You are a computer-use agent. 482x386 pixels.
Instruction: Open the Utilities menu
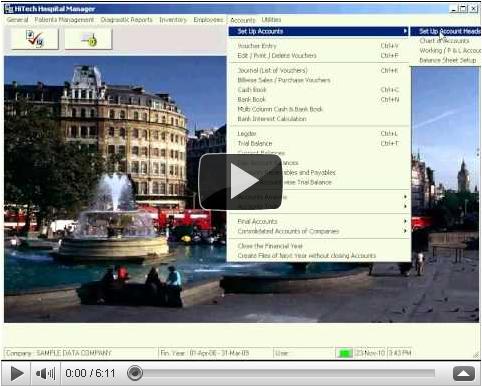click(x=271, y=20)
